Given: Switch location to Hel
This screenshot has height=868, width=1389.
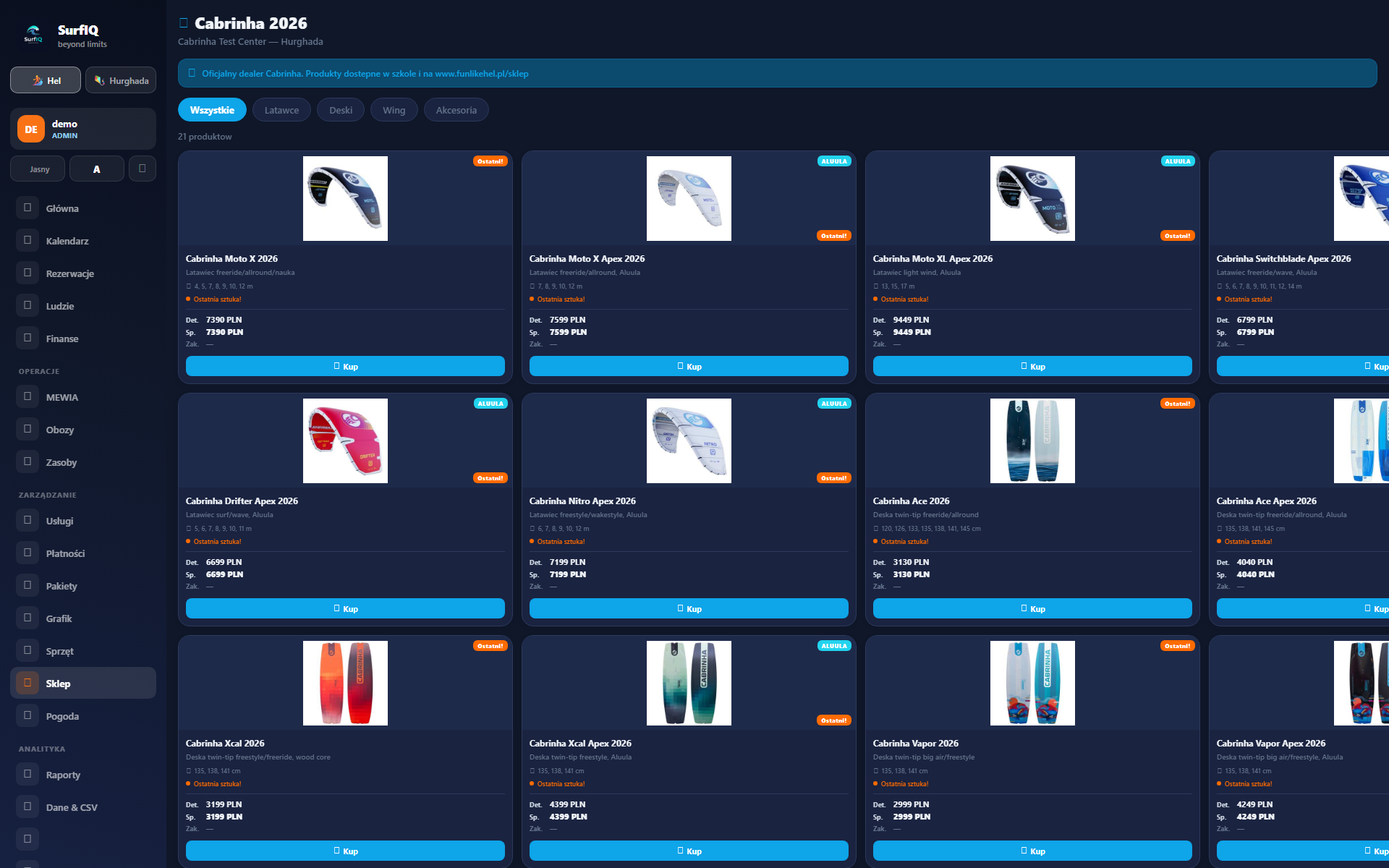Looking at the screenshot, I should 46,80.
